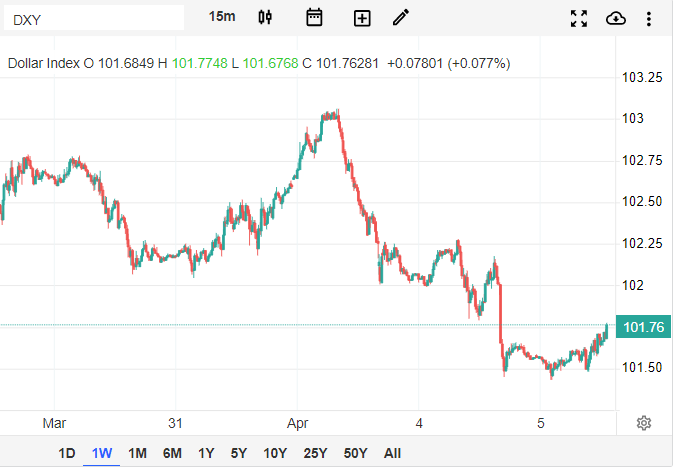The image size is (675, 471).
Task: Download chart with the cloud icon
Action: pos(616,18)
